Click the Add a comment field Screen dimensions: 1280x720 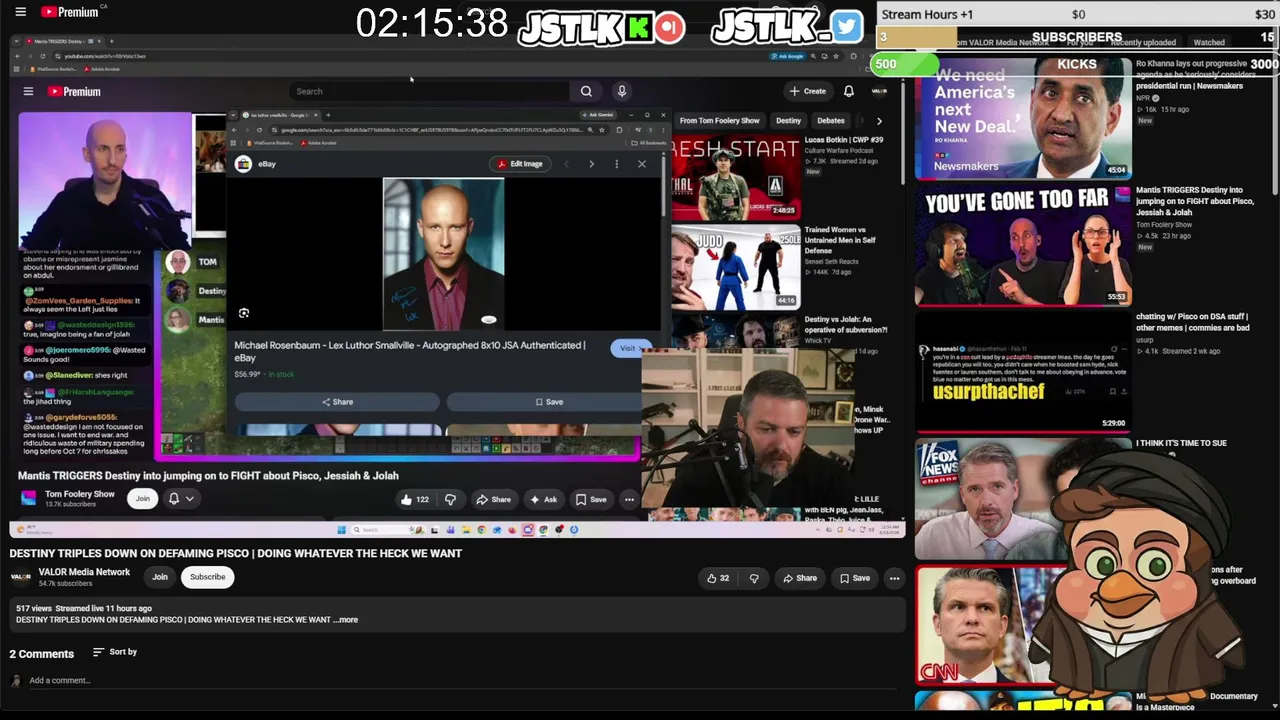pos(460,680)
